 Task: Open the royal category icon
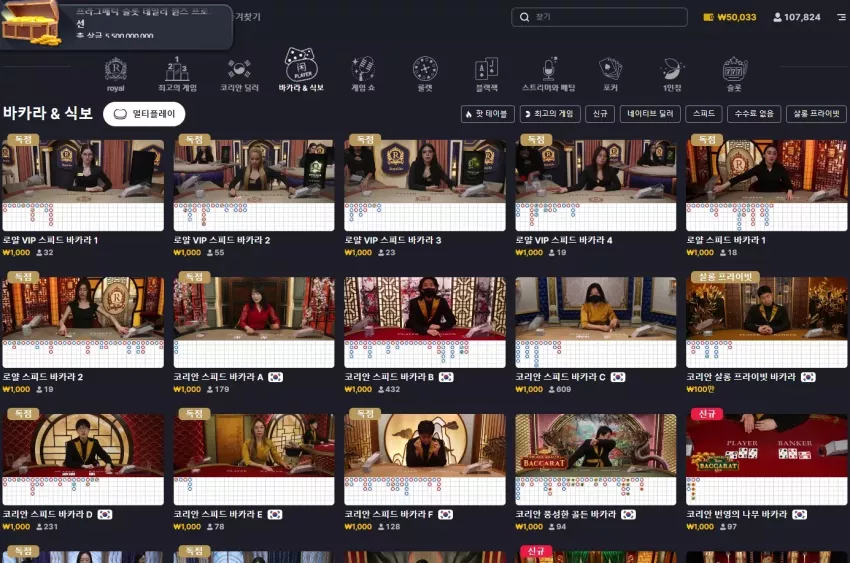click(x=115, y=70)
